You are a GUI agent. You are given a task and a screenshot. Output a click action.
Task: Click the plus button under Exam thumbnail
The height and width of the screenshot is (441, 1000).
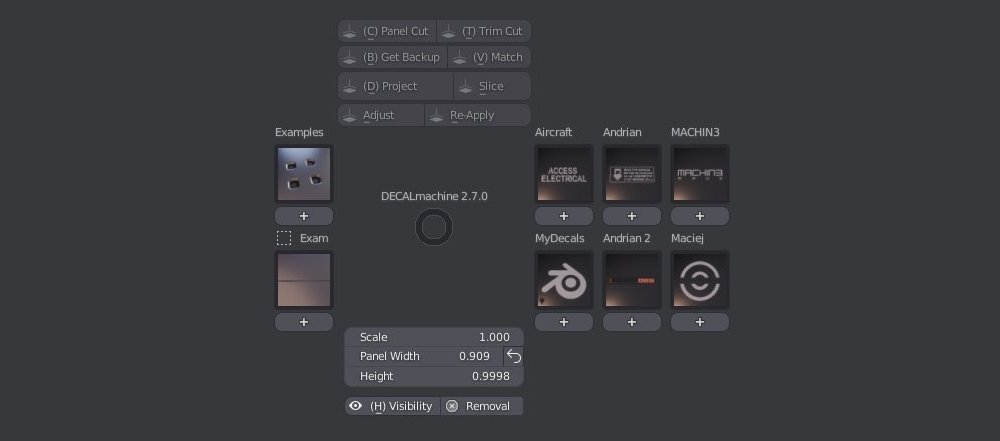(304, 322)
